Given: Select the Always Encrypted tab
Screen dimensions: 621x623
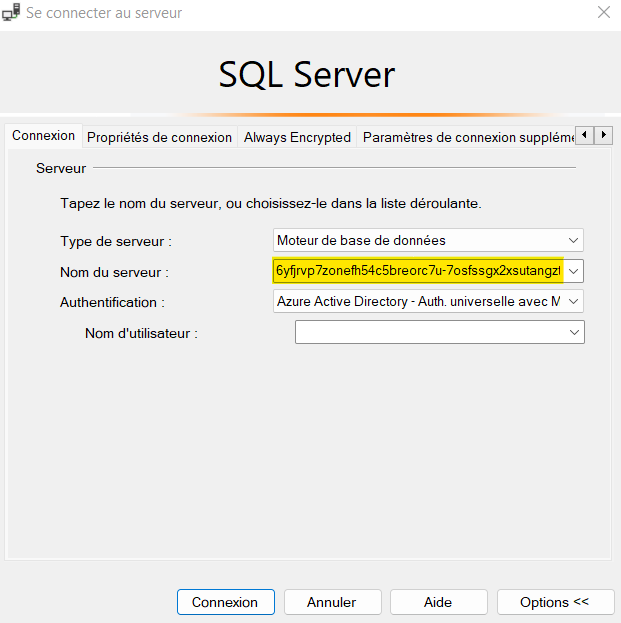Looking at the screenshot, I should (297, 137).
